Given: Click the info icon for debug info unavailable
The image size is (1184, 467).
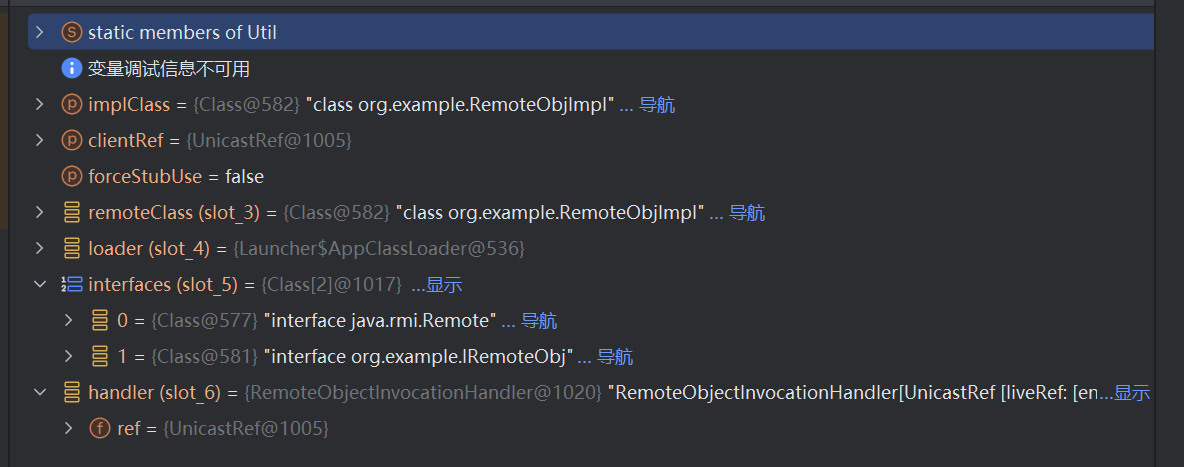Looking at the screenshot, I should (x=72, y=69).
